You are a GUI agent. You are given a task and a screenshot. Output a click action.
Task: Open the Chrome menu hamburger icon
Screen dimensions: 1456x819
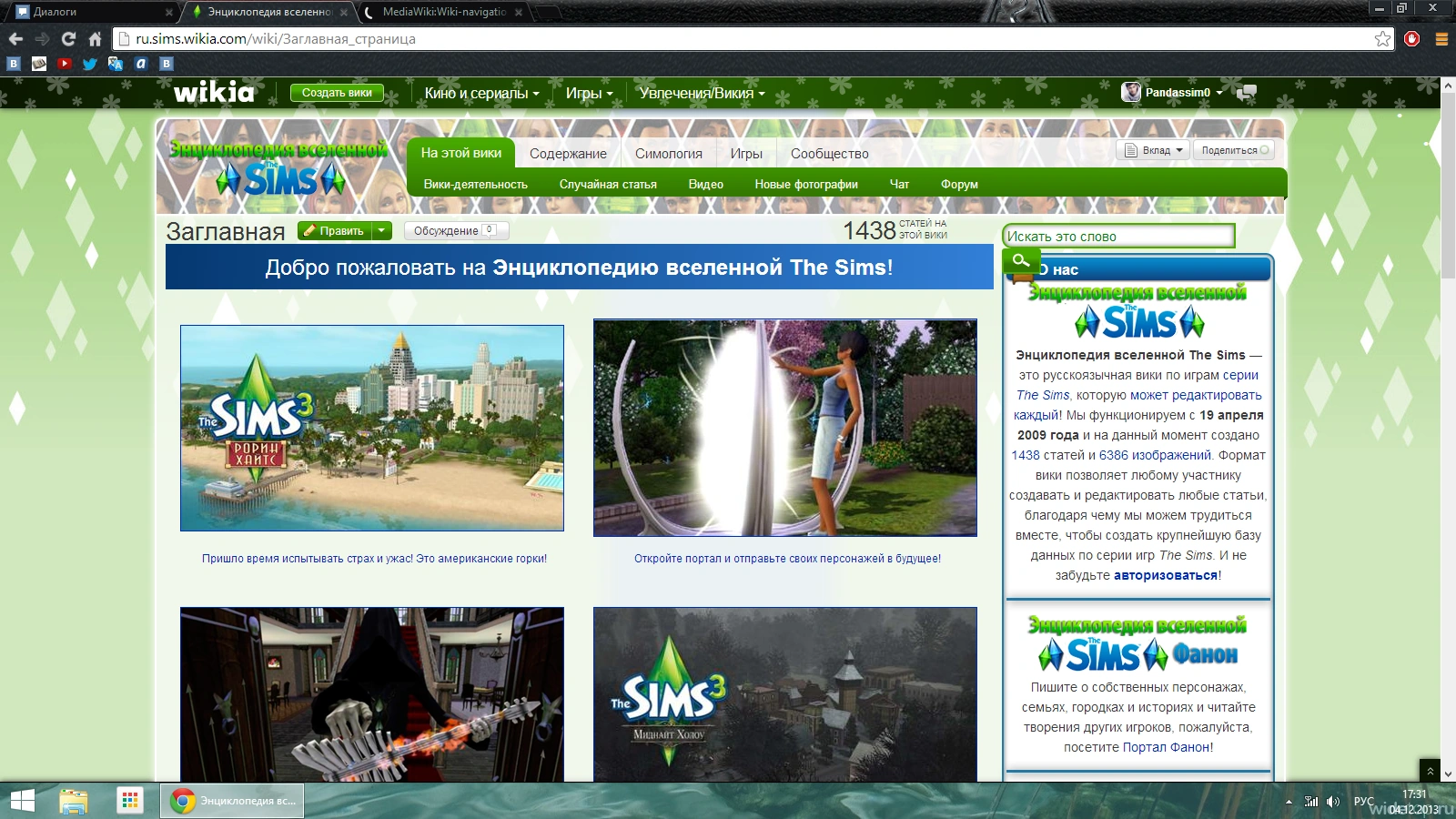(x=1441, y=38)
